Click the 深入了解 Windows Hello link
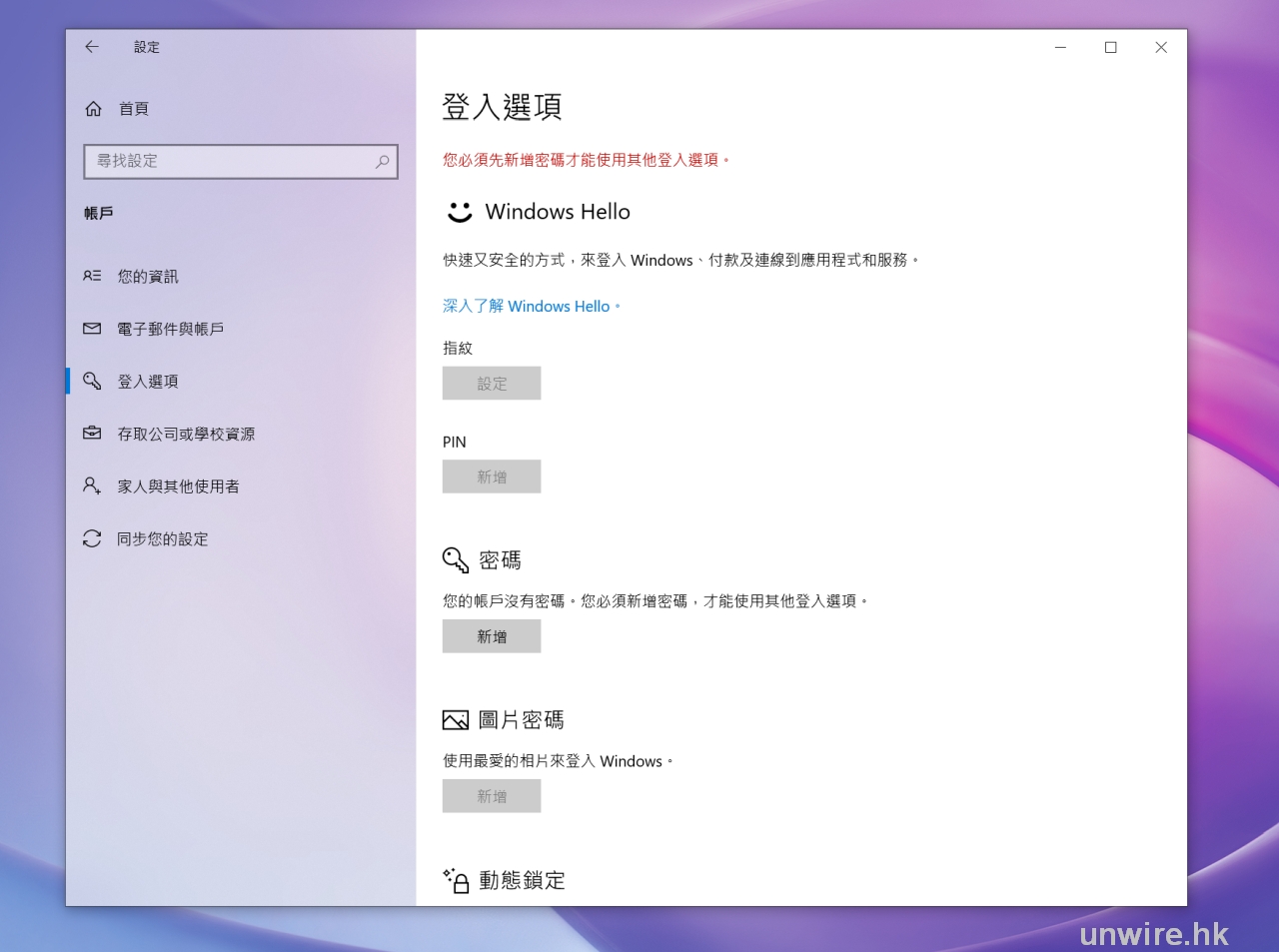This screenshot has height=952, width=1279. tap(531, 307)
